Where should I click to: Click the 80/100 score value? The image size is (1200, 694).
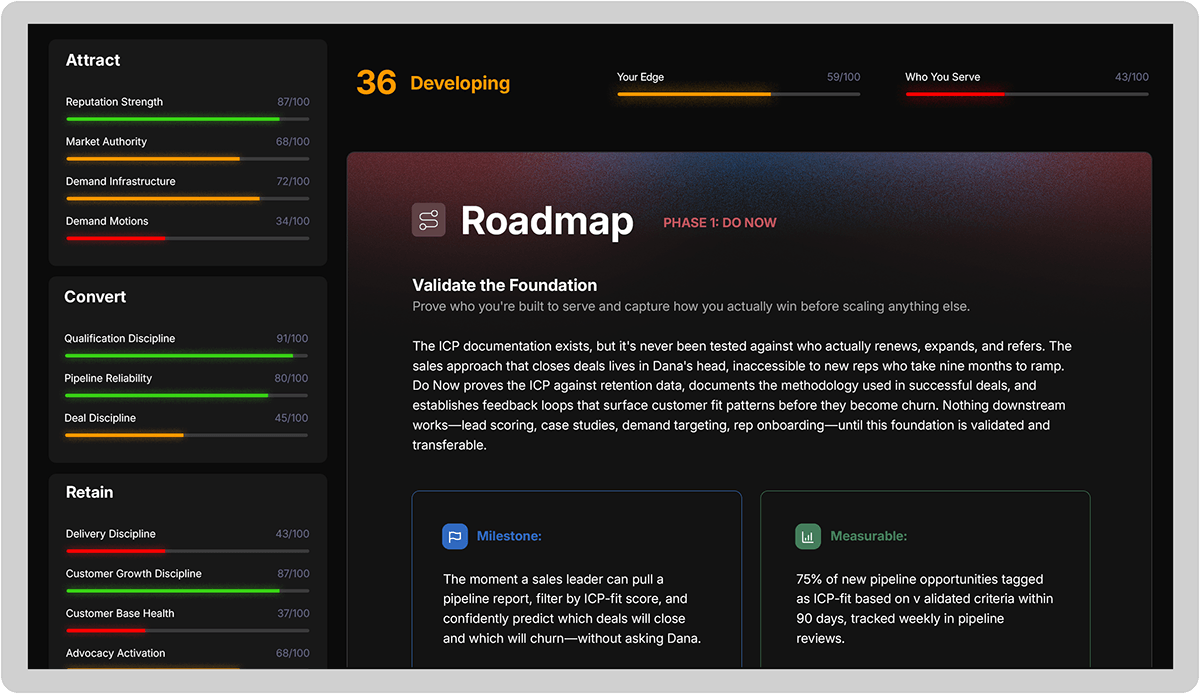pyautogui.click(x=292, y=378)
